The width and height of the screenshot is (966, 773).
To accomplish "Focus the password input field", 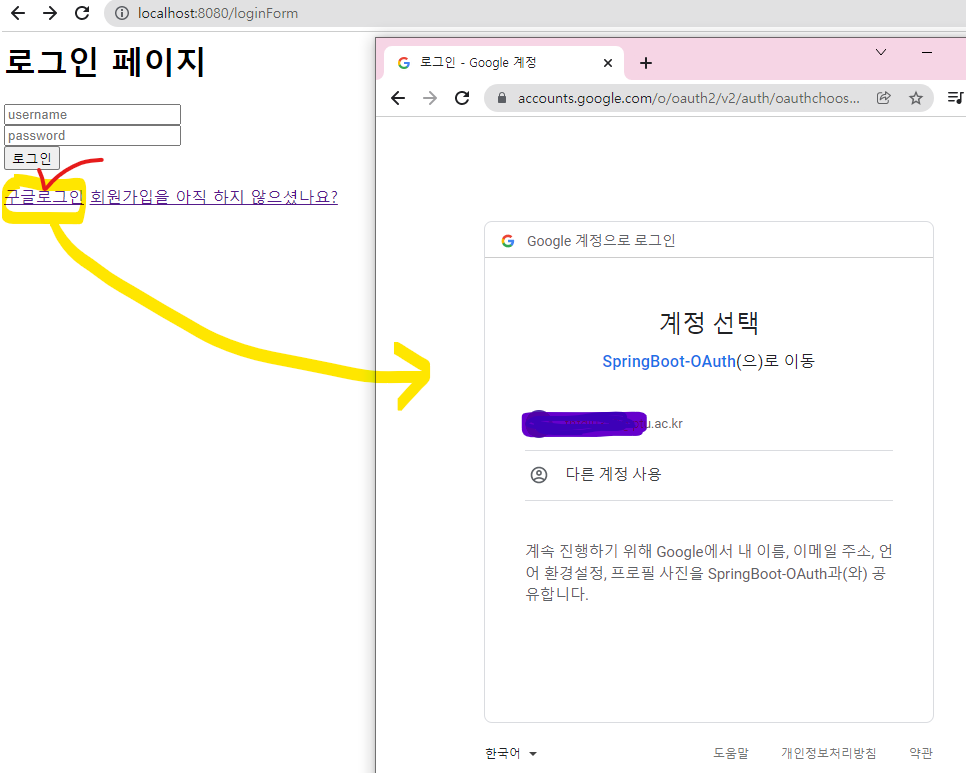I will 92,136.
